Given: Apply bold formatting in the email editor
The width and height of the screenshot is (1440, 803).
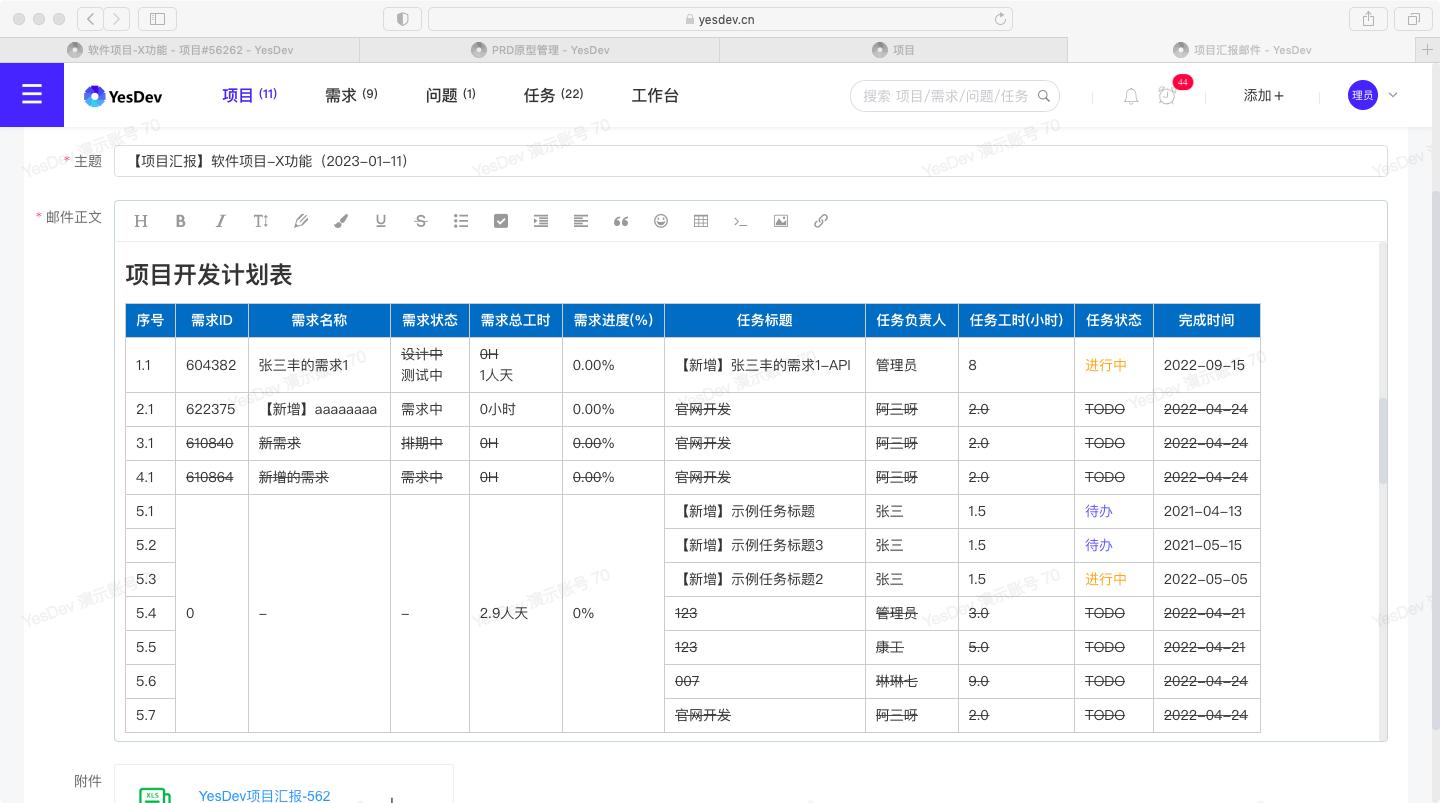Looking at the screenshot, I should pos(181,221).
